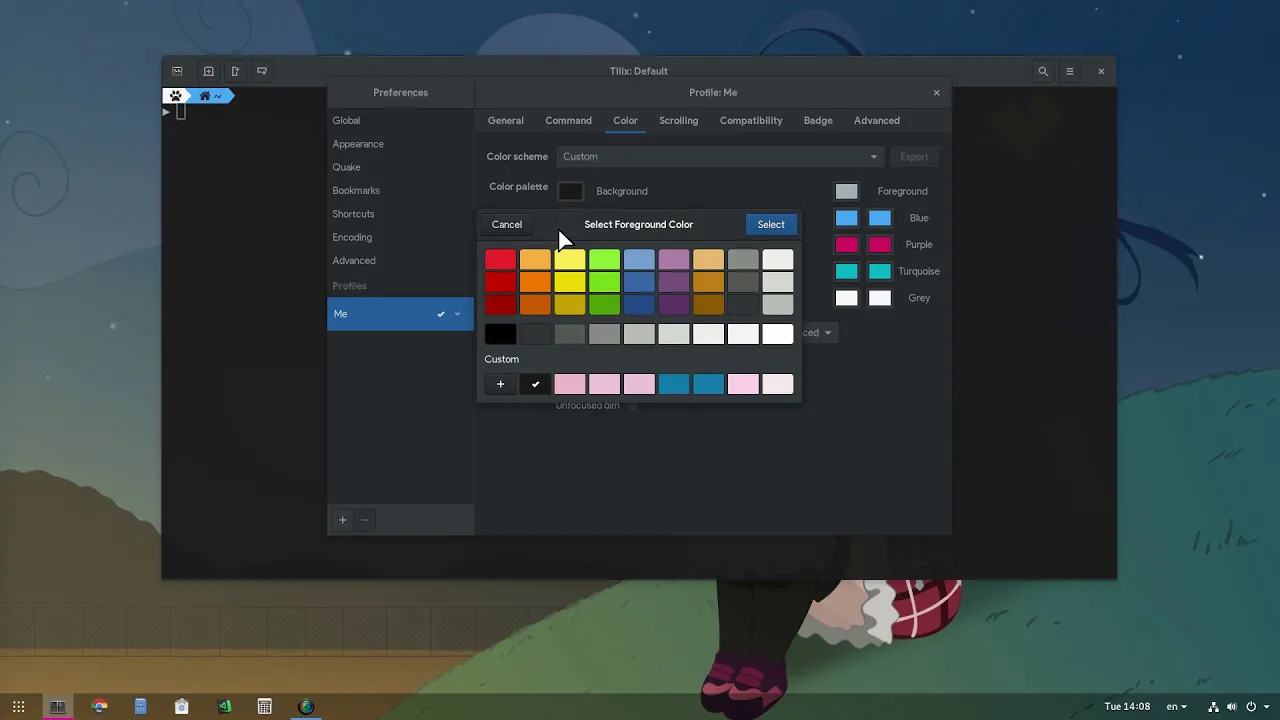Launch Chrome from the taskbar
The width and height of the screenshot is (1280, 720).
tap(99, 706)
